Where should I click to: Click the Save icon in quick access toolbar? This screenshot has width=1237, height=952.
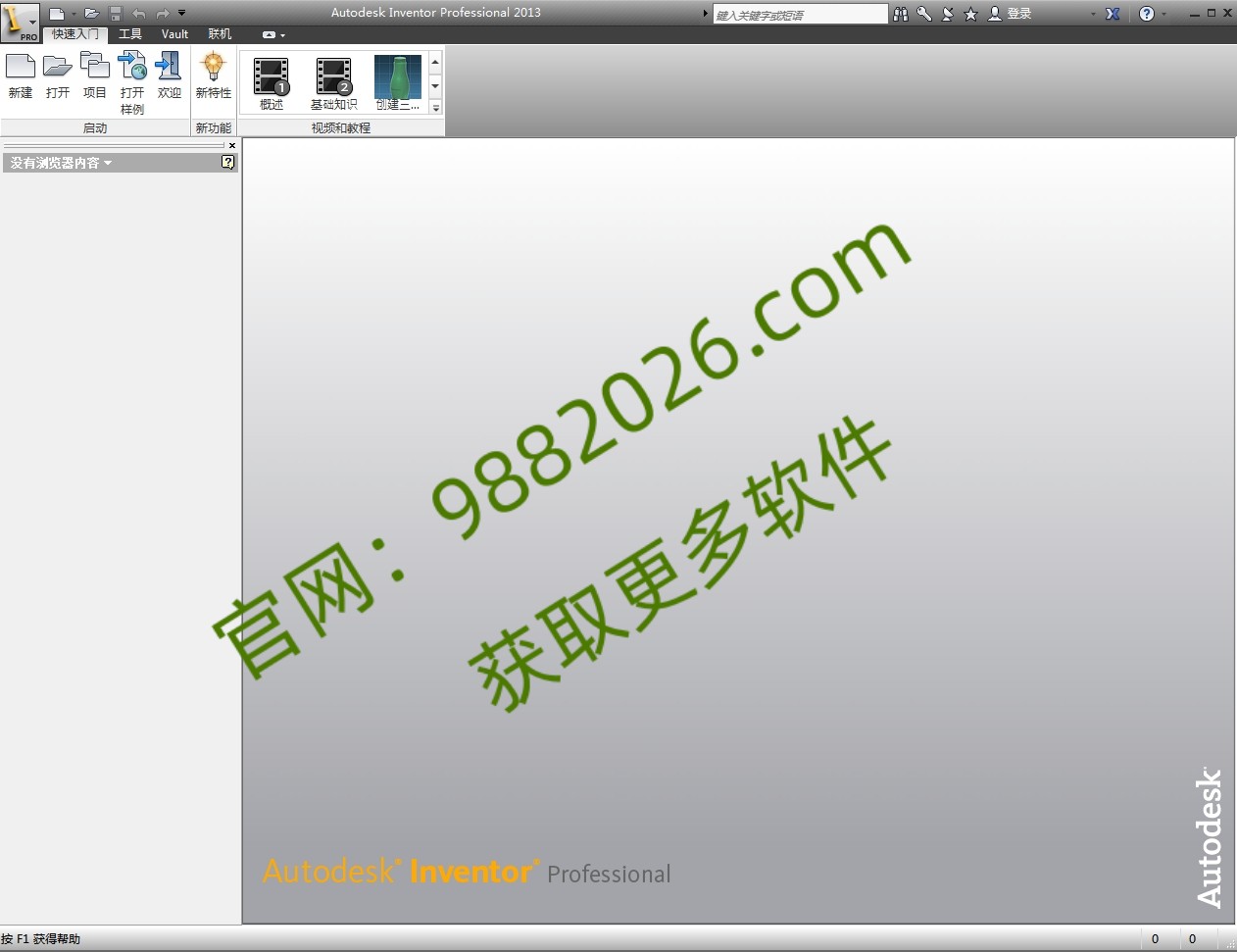[x=114, y=13]
